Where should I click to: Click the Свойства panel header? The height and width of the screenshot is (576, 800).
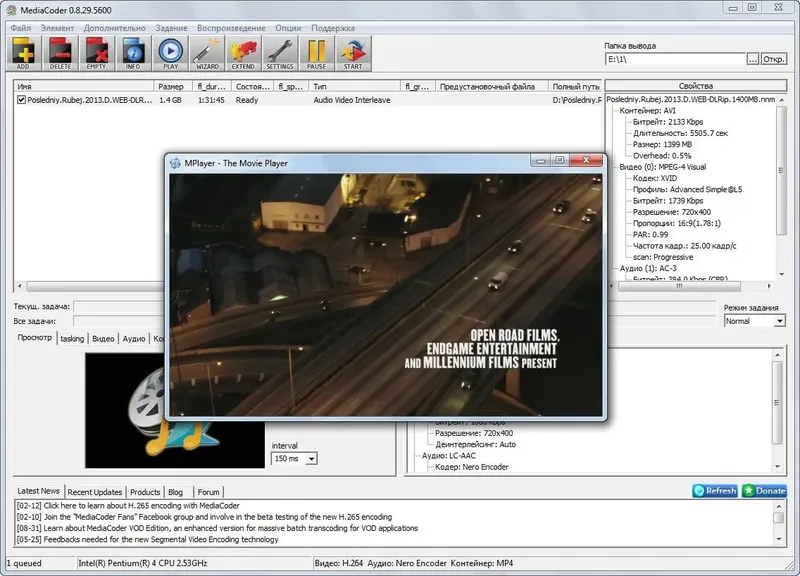[x=696, y=86]
